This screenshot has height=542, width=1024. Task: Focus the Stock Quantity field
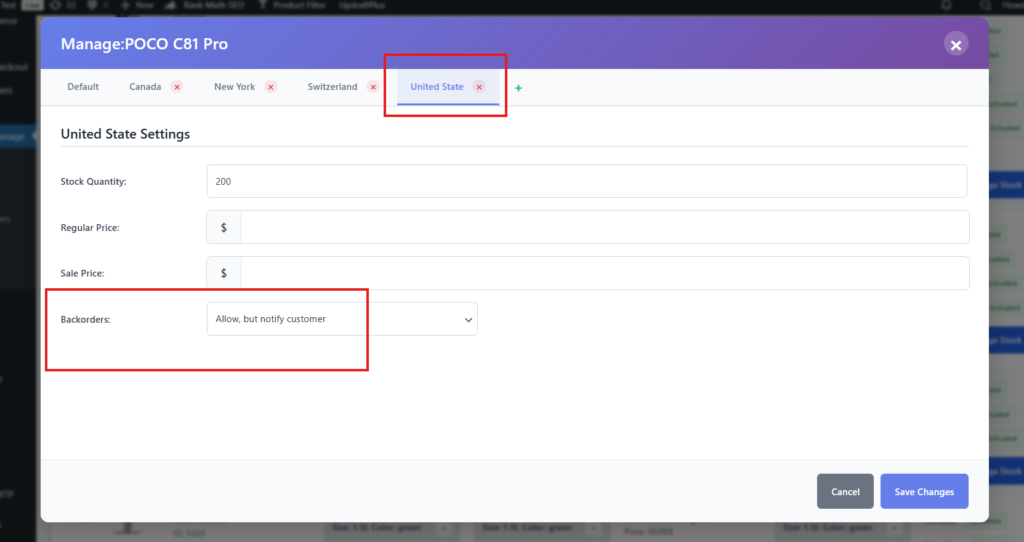click(586, 181)
